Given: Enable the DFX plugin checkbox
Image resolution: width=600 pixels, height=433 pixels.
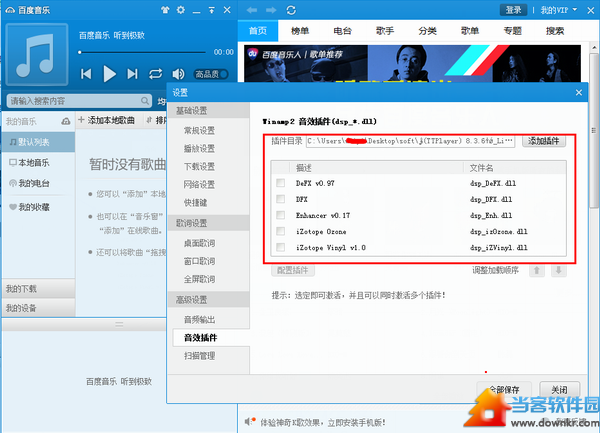Looking at the screenshot, I should pos(280,199).
